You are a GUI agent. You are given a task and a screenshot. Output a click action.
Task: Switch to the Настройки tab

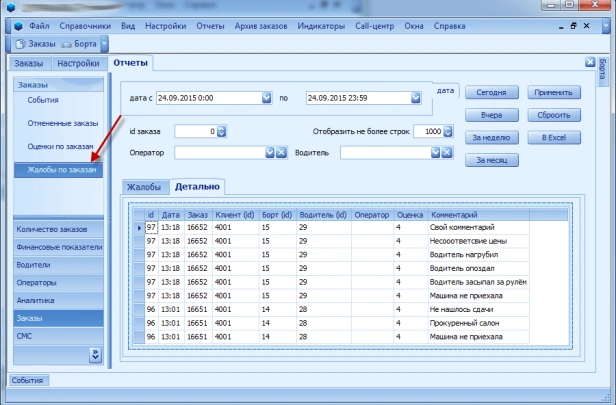pos(79,64)
